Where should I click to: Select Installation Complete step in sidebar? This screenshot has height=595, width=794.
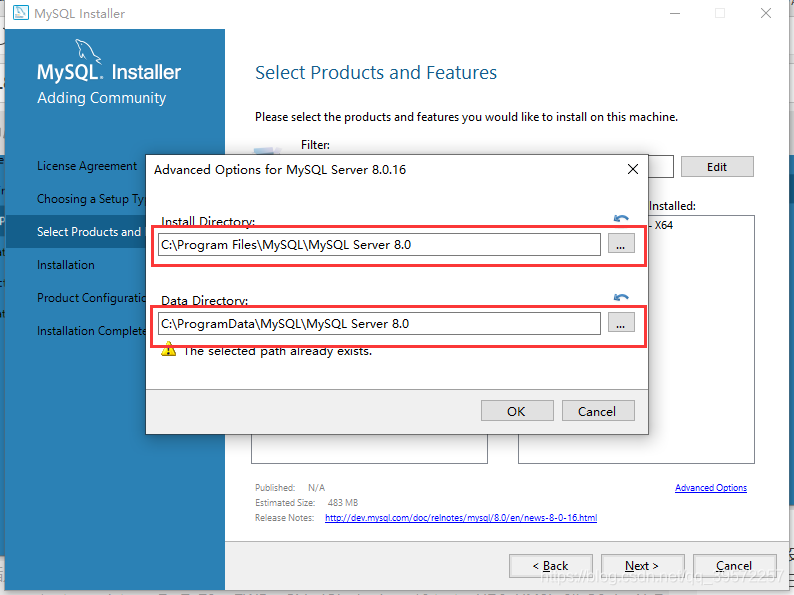coord(91,331)
